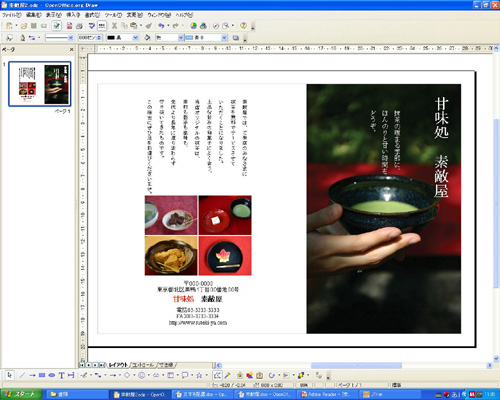This screenshot has width=500, height=400.
Task: Click the Cut scissors icon
Action: coord(114,26)
